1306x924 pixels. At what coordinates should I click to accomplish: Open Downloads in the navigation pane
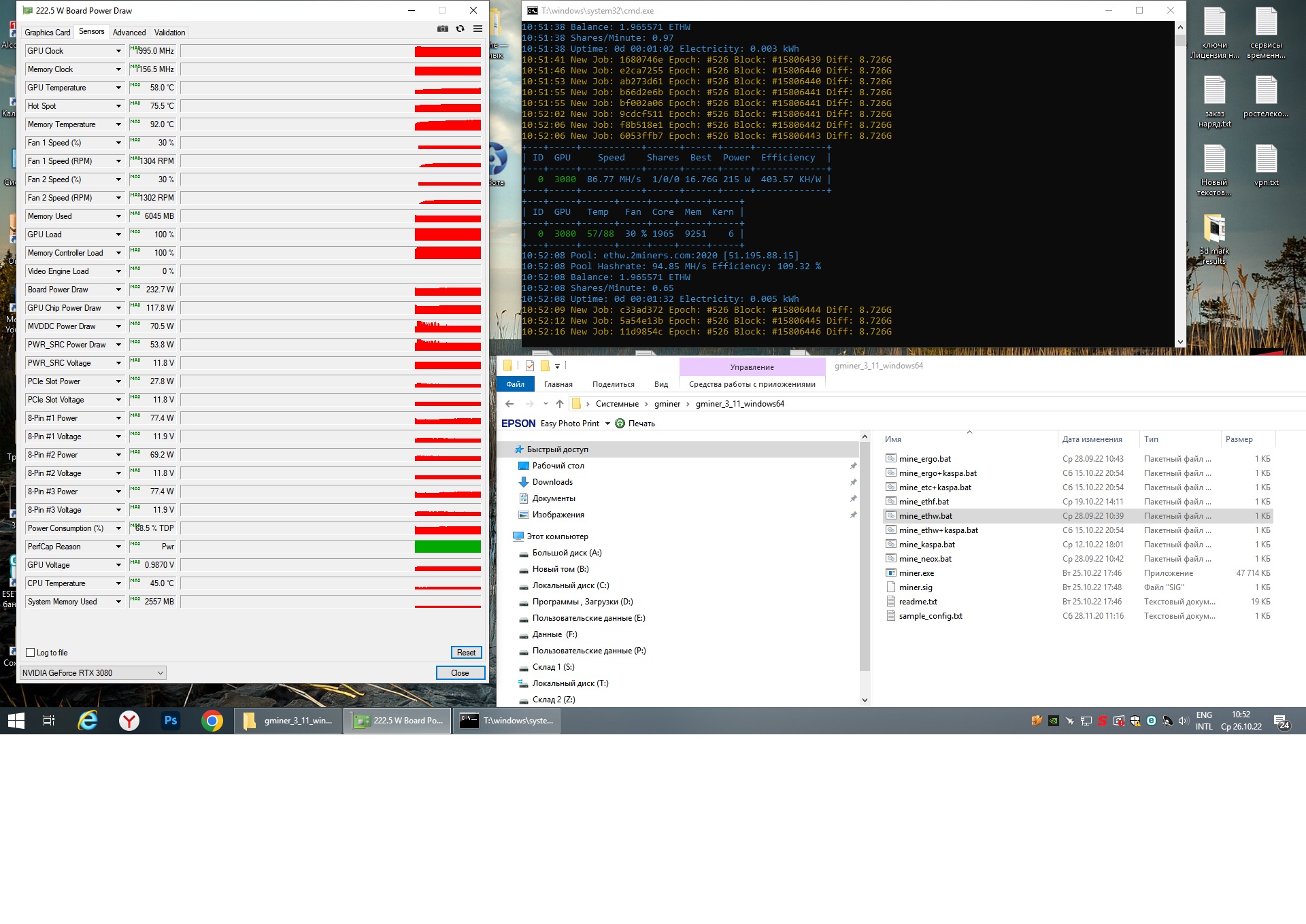(x=552, y=482)
